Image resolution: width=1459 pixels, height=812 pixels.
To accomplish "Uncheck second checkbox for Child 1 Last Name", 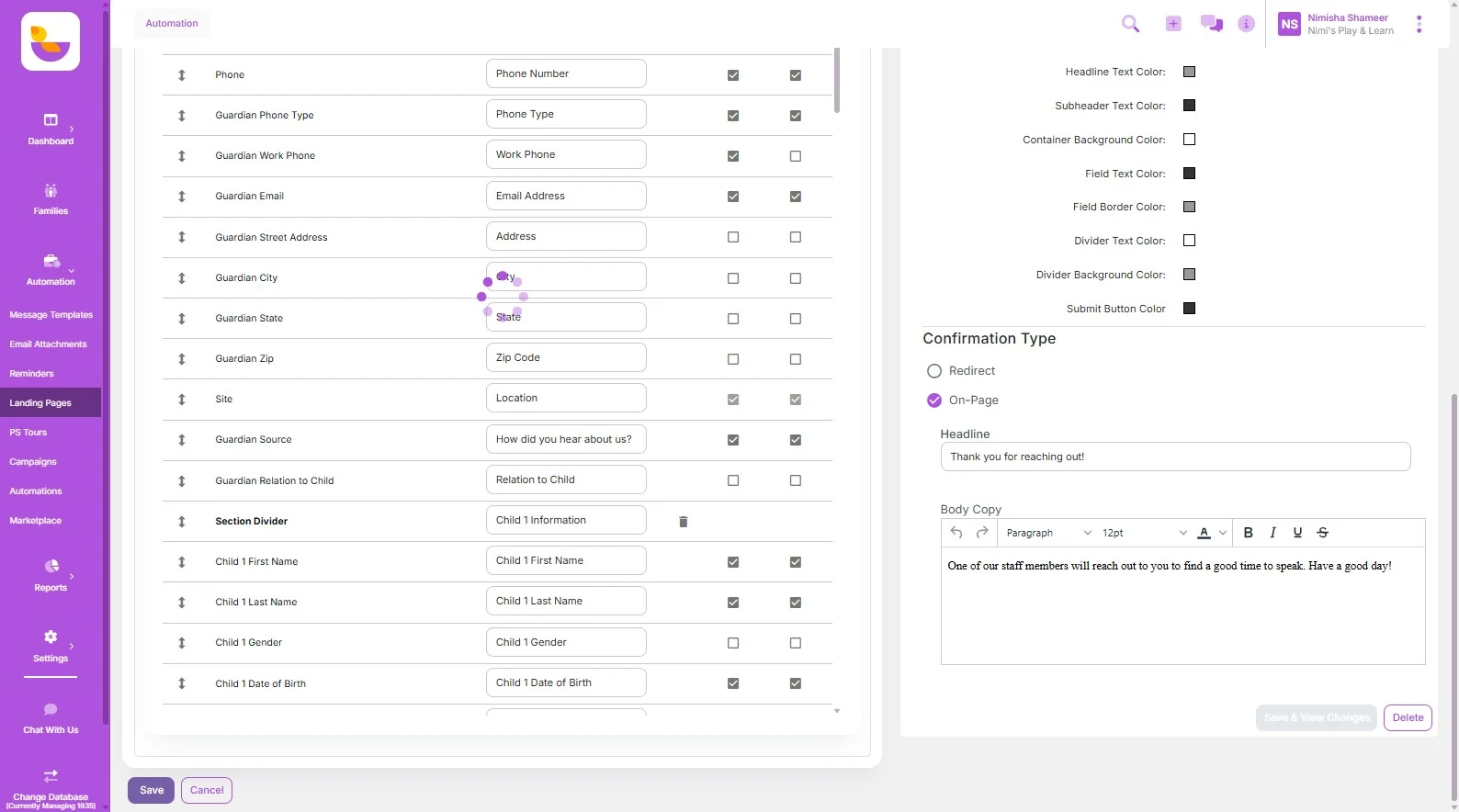I will click(x=796, y=603).
